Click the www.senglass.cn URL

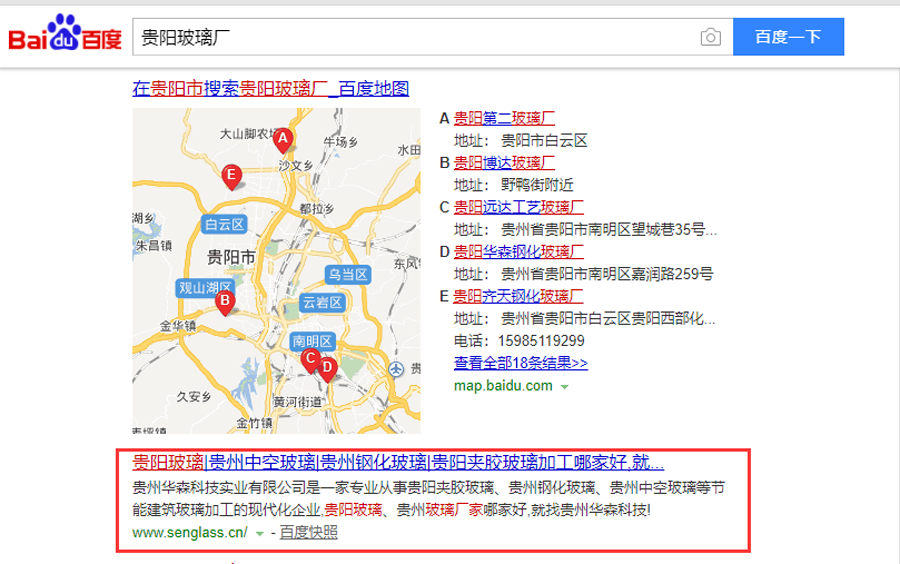click(x=189, y=532)
